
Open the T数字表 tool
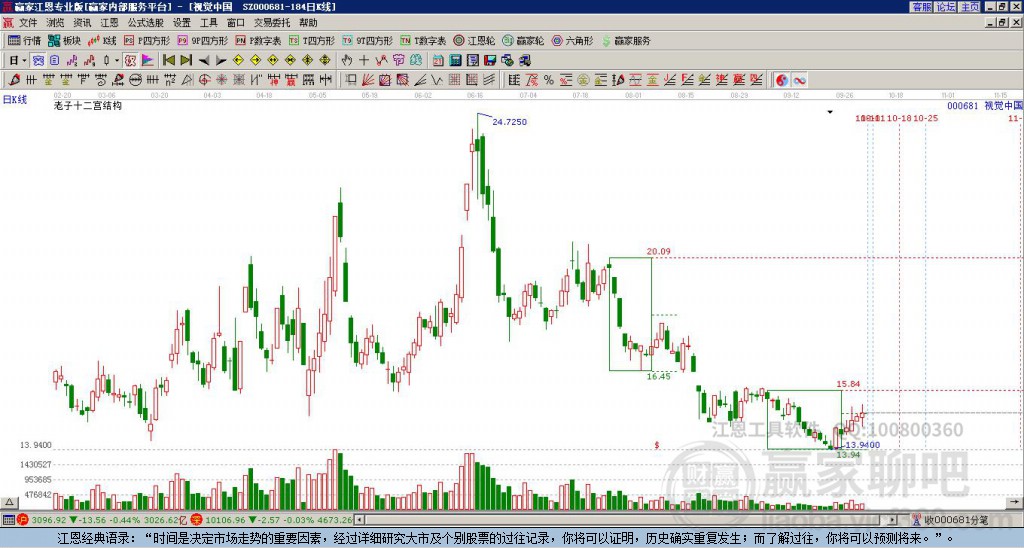(x=423, y=40)
